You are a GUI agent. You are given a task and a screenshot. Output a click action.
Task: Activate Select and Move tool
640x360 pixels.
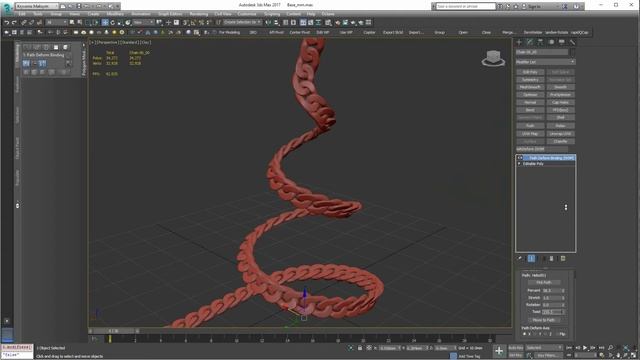(104, 22)
